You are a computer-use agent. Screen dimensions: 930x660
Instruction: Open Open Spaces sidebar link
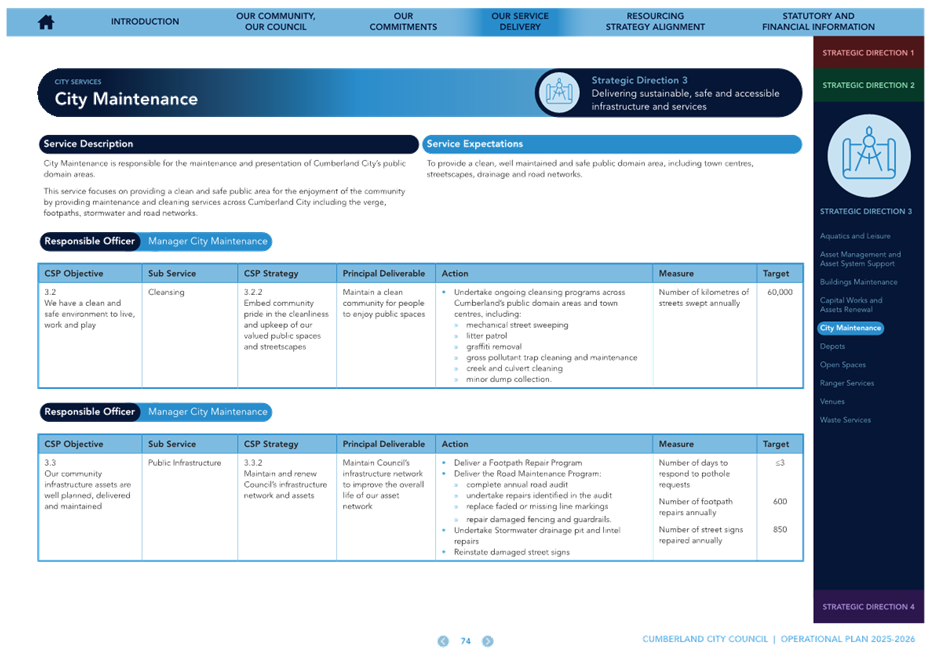842,365
